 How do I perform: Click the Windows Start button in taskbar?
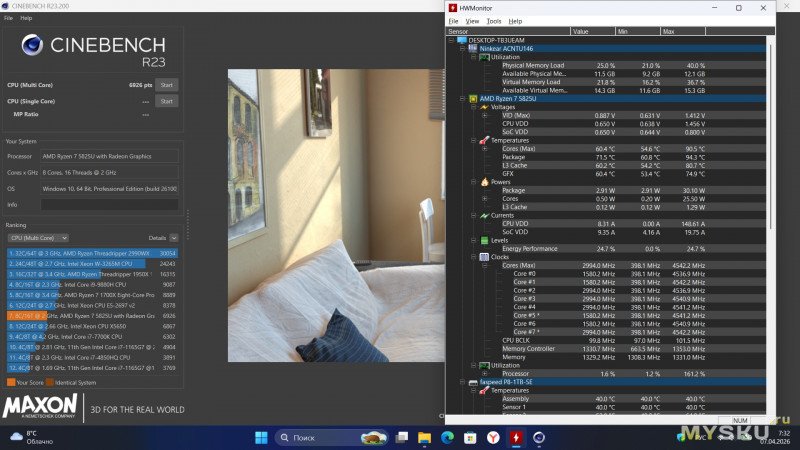[x=262, y=437]
